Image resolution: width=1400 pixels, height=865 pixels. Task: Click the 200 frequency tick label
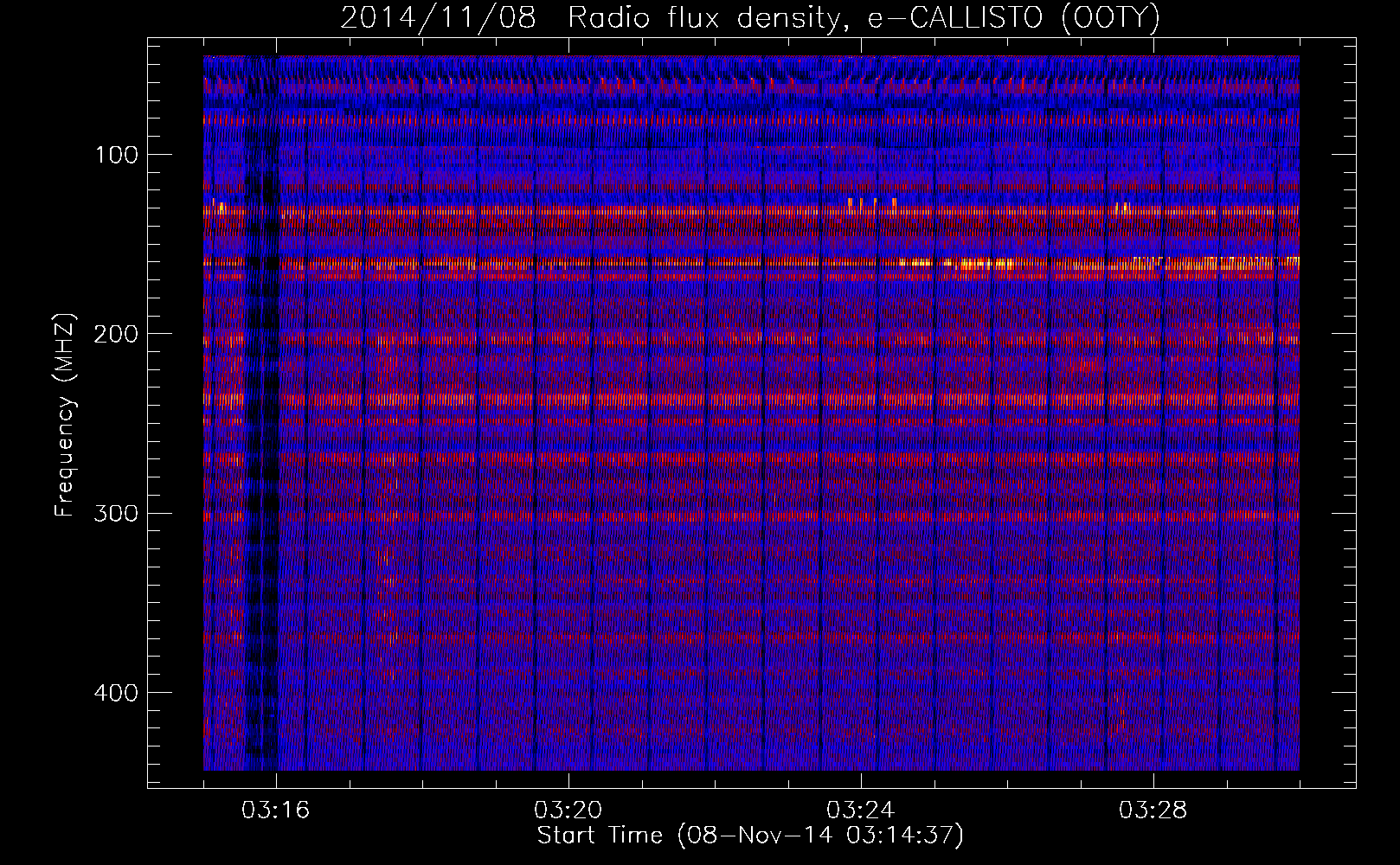coord(115,334)
